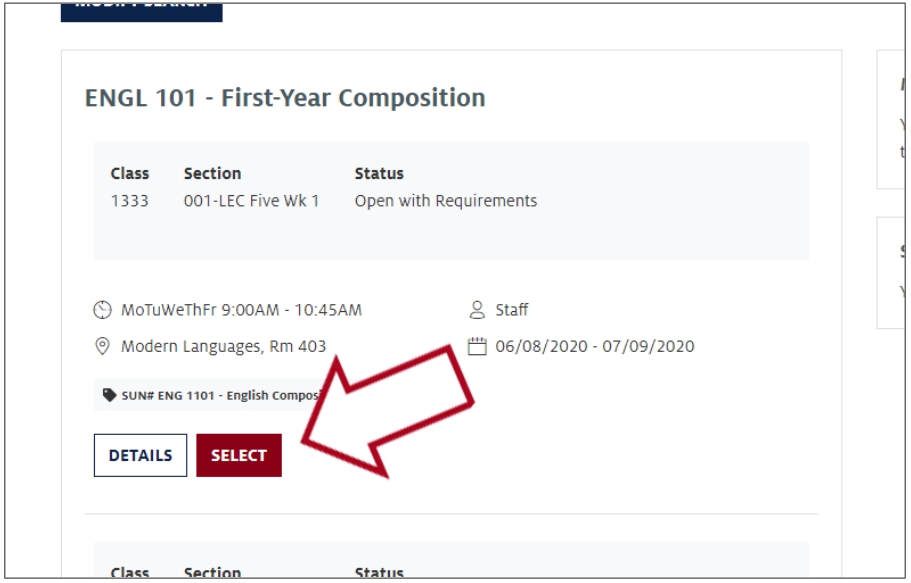Click the location pin icon
The image size is (911, 583).
[102, 346]
